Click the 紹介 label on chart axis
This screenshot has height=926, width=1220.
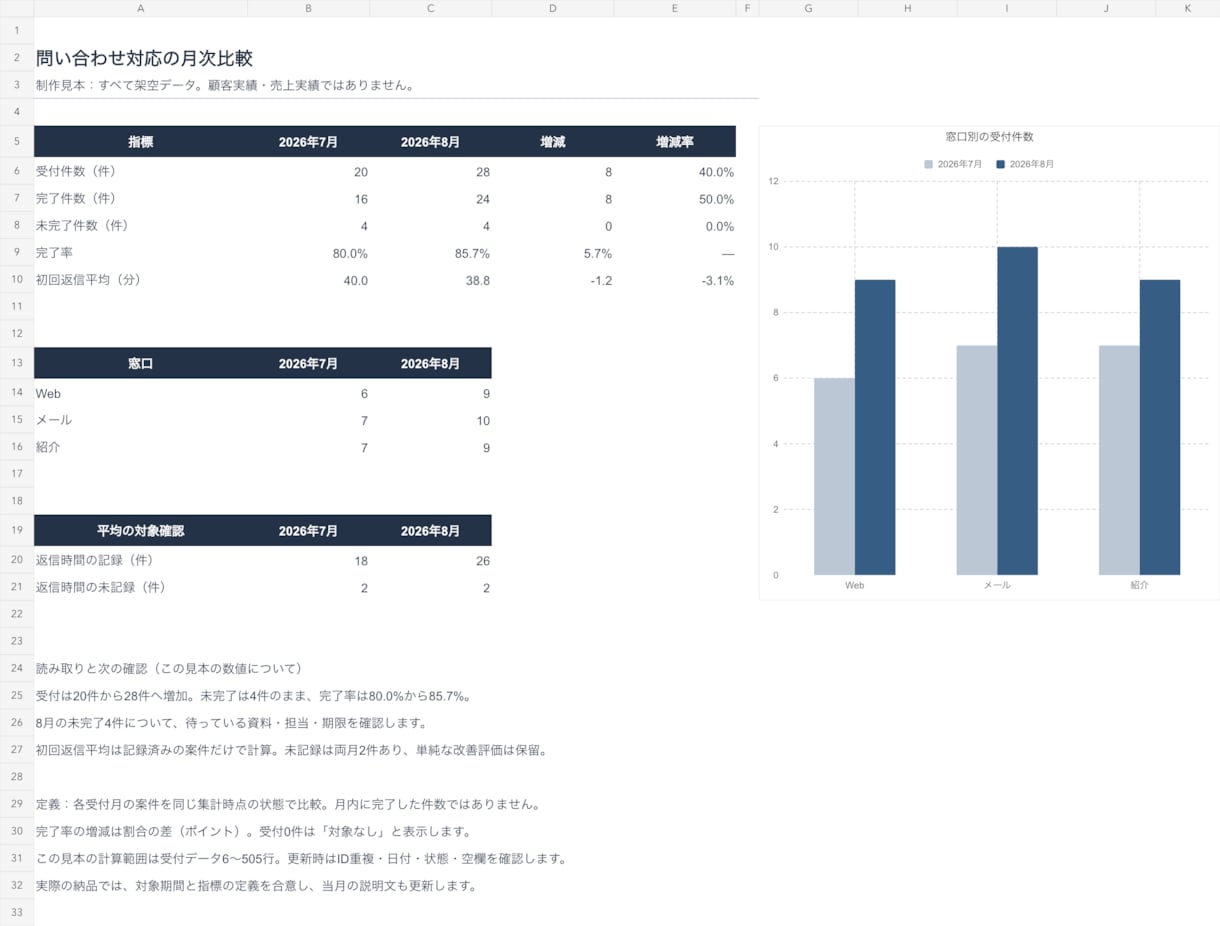tap(1140, 585)
